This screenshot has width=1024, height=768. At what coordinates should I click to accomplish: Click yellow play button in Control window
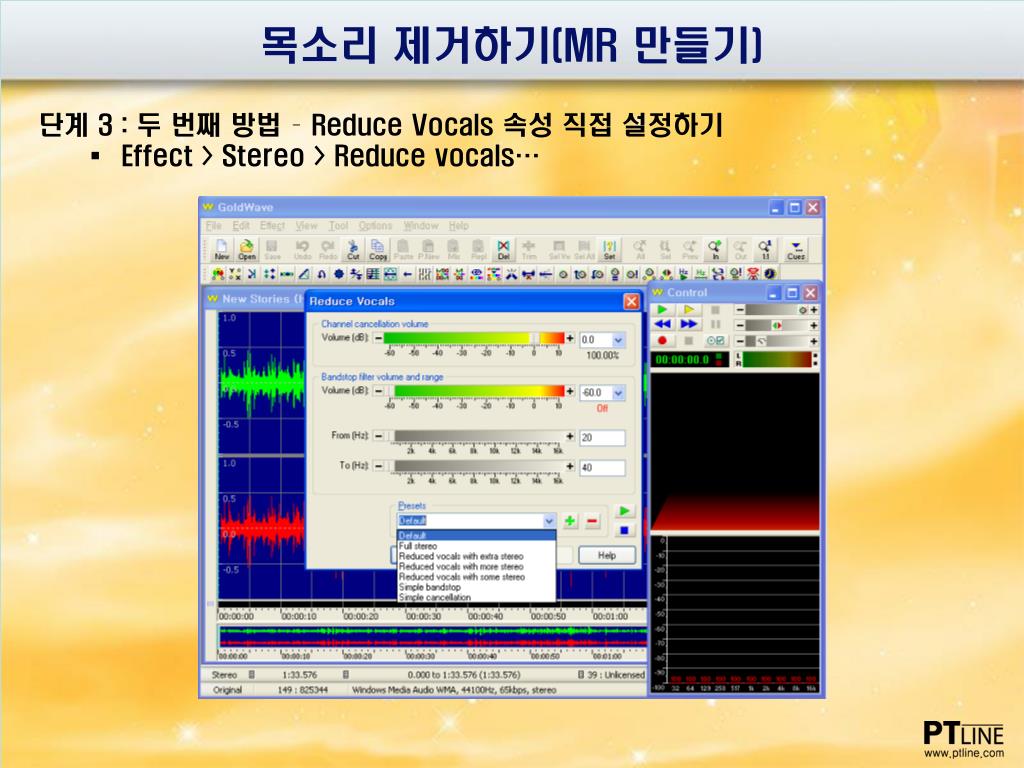[x=688, y=310]
